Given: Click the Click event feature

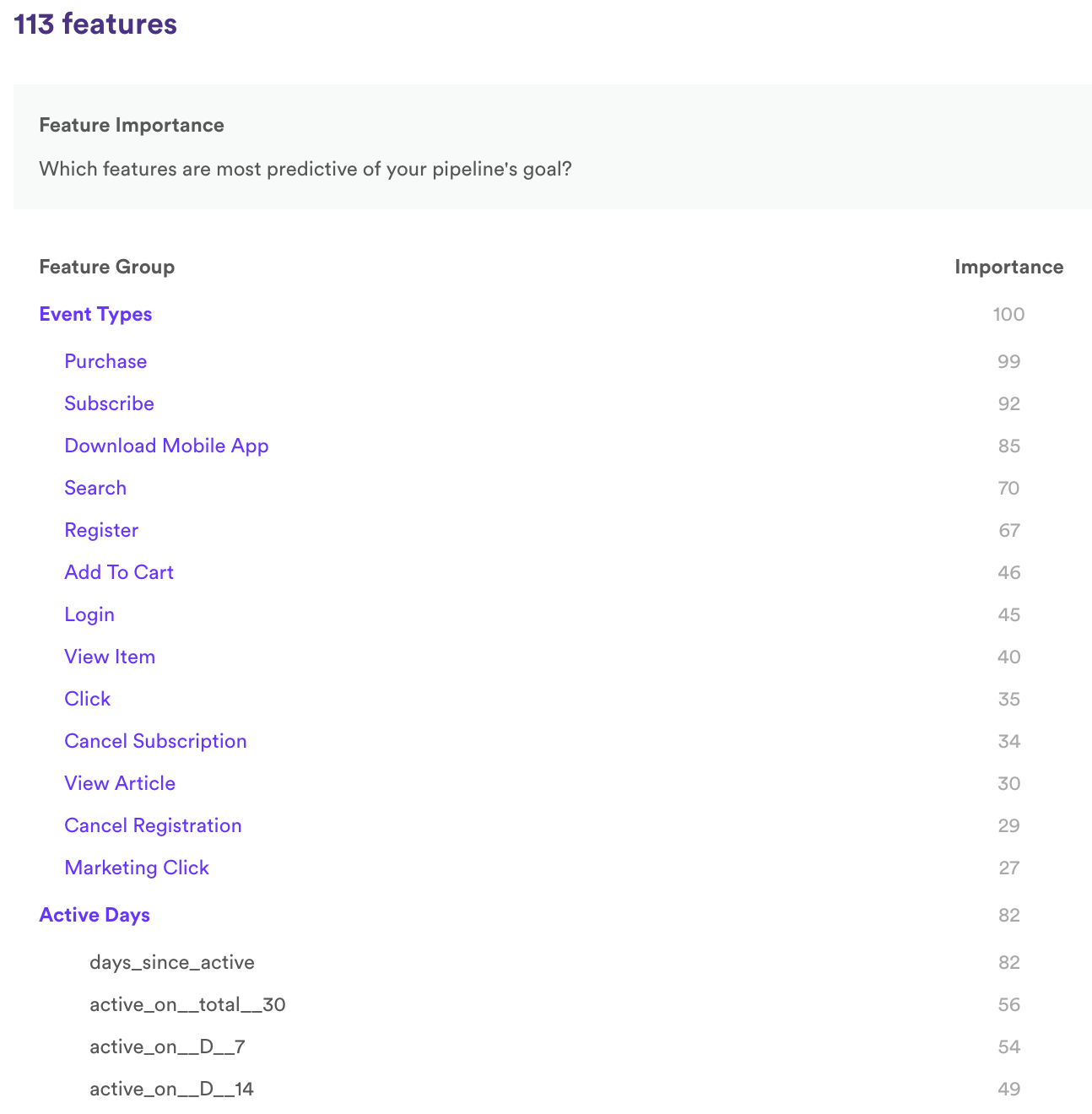Looking at the screenshot, I should tap(87, 699).
